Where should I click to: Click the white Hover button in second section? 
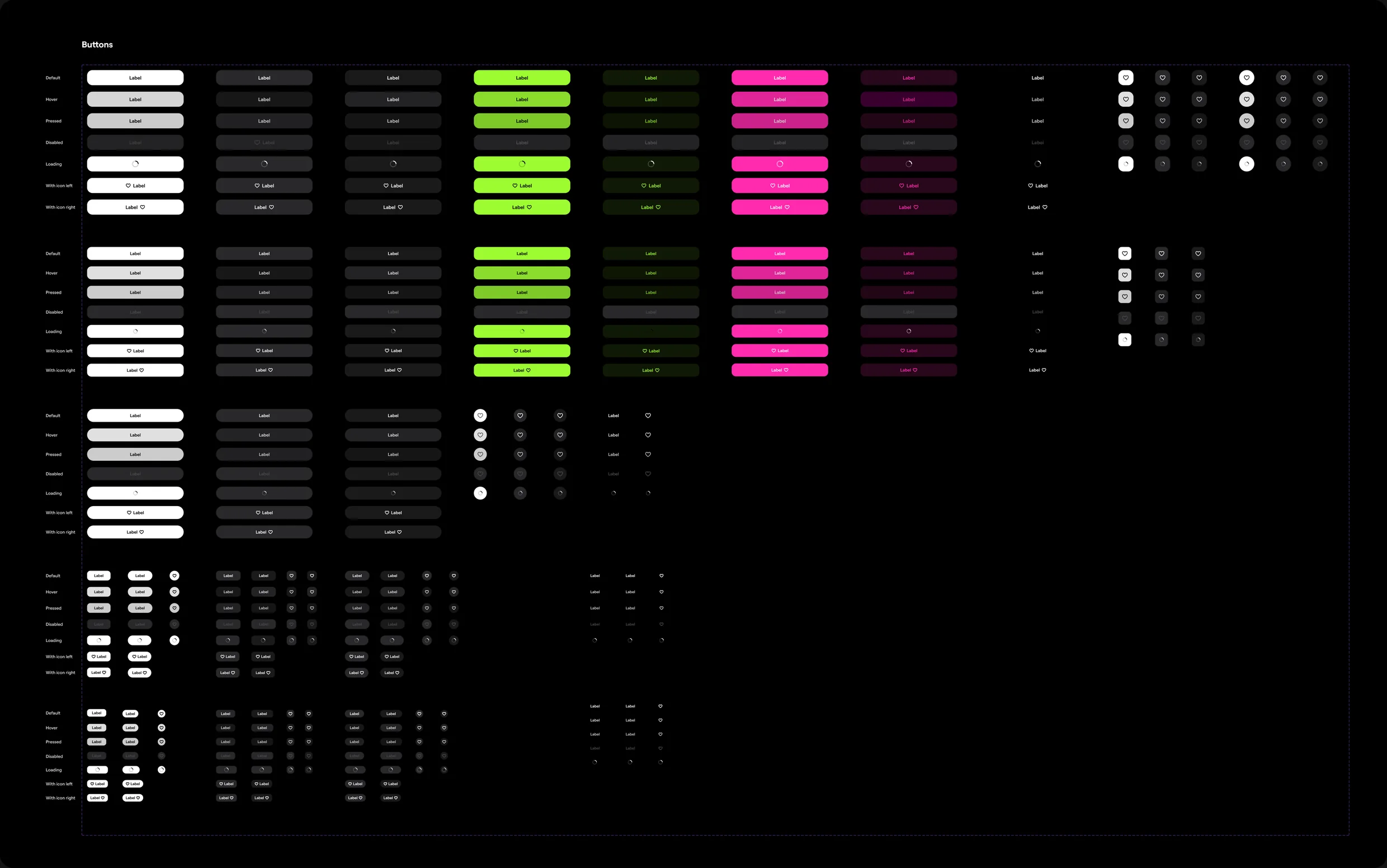(135, 273)
